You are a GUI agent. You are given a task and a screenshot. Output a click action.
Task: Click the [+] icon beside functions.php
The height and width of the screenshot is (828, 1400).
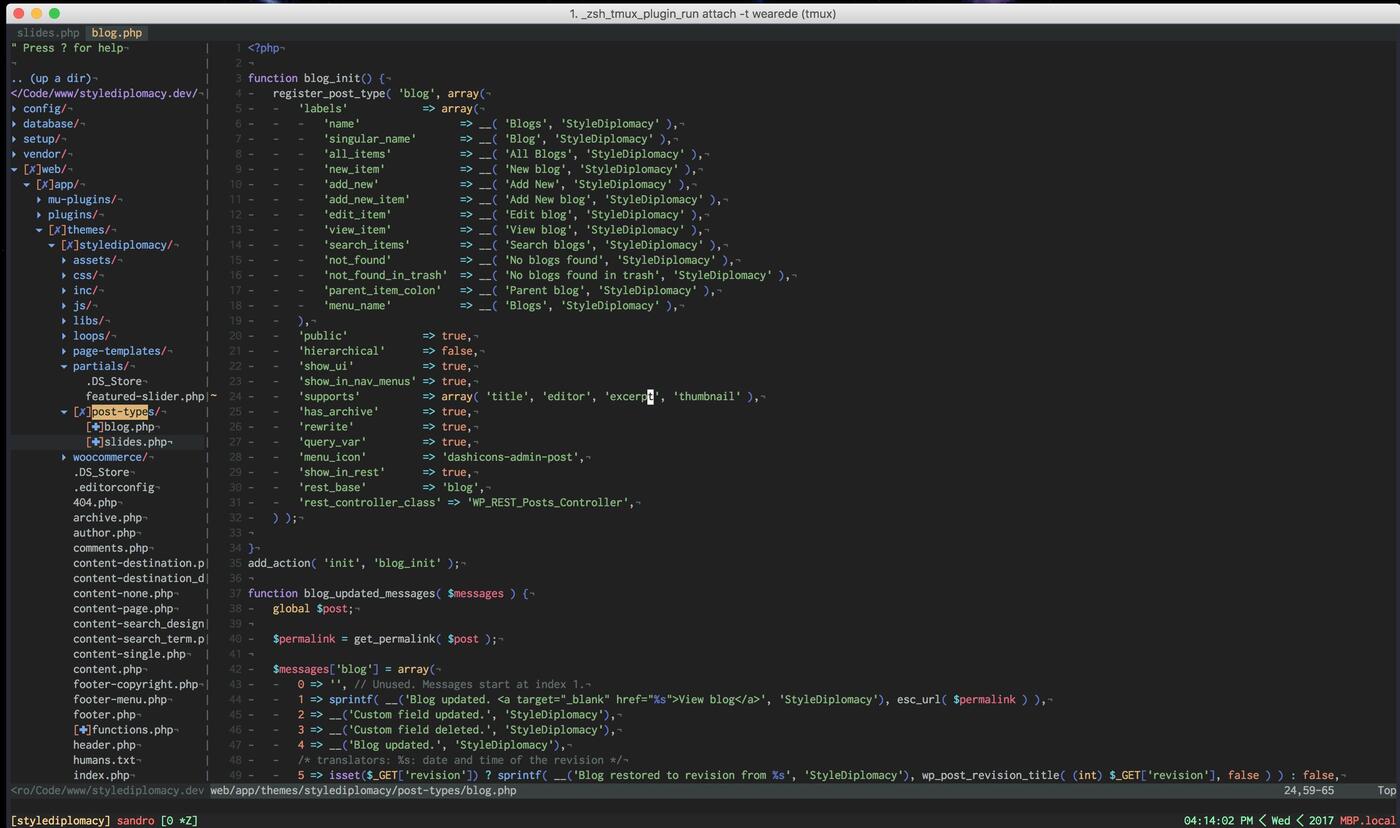point(81,729)
